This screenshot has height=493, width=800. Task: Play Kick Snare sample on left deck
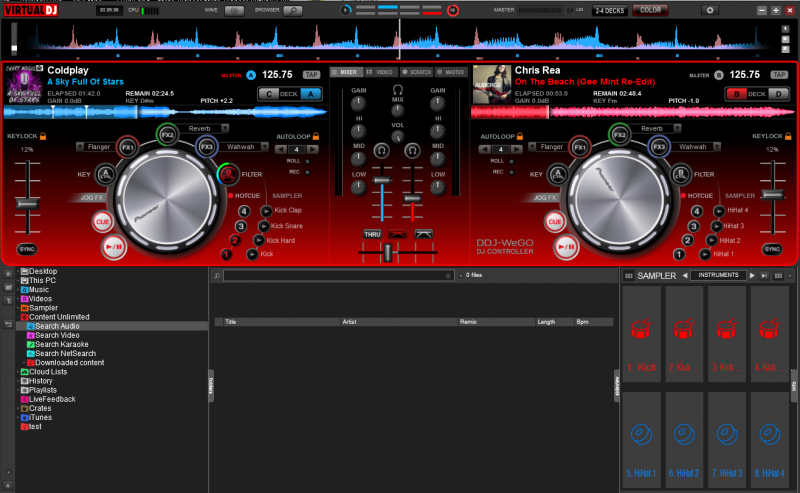[x=263, y=226]
